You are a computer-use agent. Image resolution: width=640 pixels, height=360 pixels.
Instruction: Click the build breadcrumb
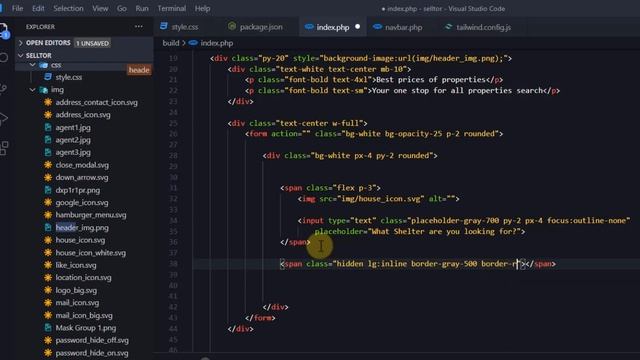click(x=171, y=43)
